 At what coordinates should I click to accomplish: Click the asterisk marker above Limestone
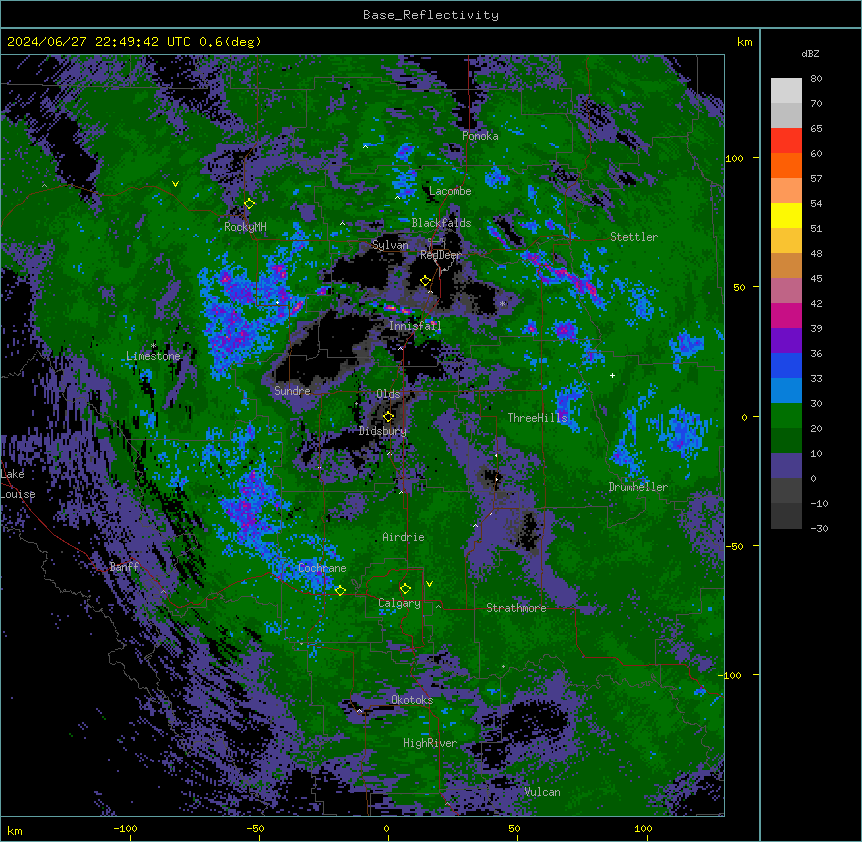[153, 346]
